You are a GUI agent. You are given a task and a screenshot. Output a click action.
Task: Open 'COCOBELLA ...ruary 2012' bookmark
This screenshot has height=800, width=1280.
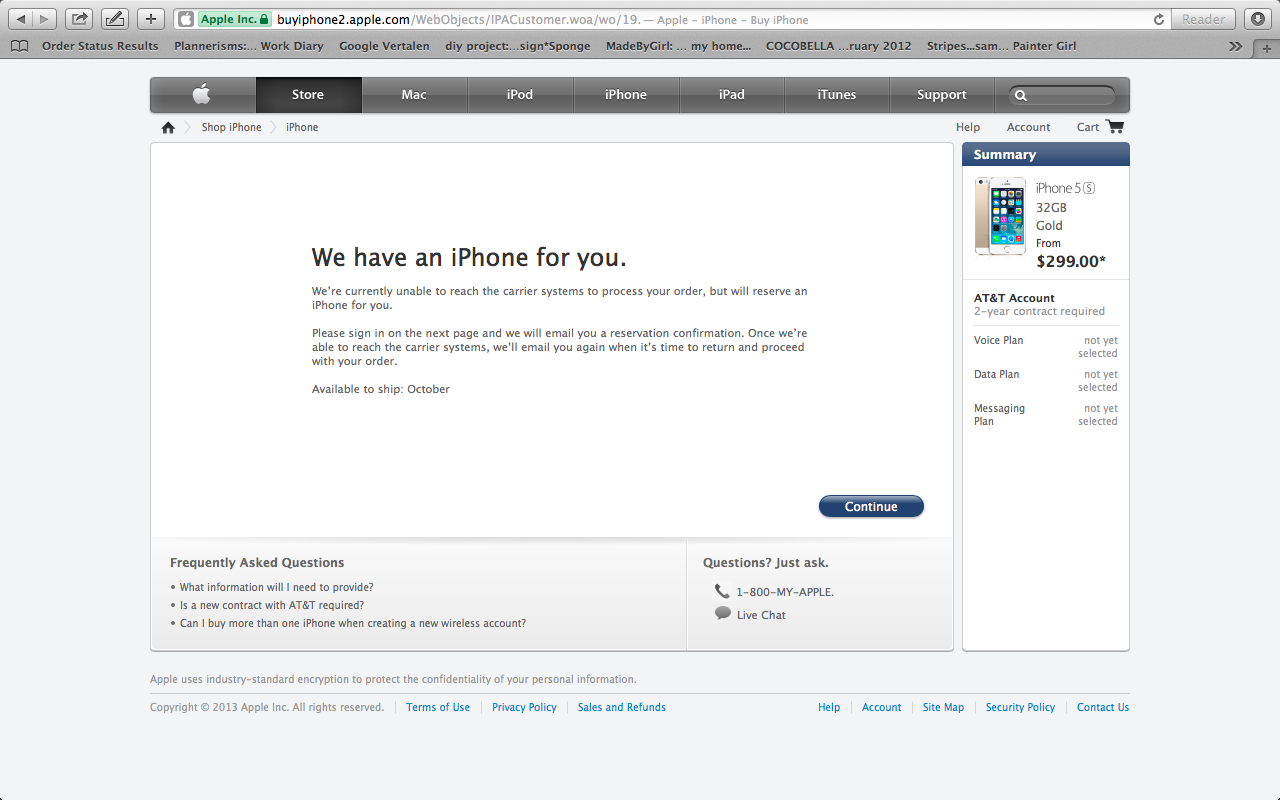839,46
